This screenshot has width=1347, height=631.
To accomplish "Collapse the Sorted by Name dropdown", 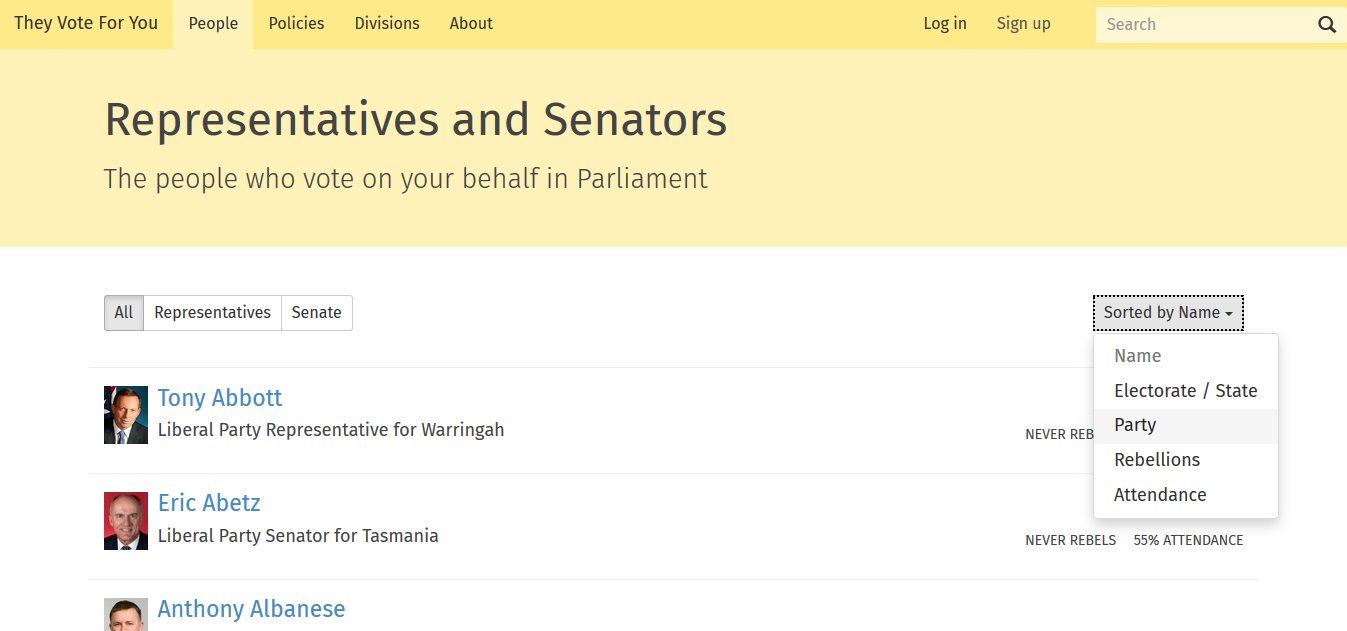I will (1168, 313).
